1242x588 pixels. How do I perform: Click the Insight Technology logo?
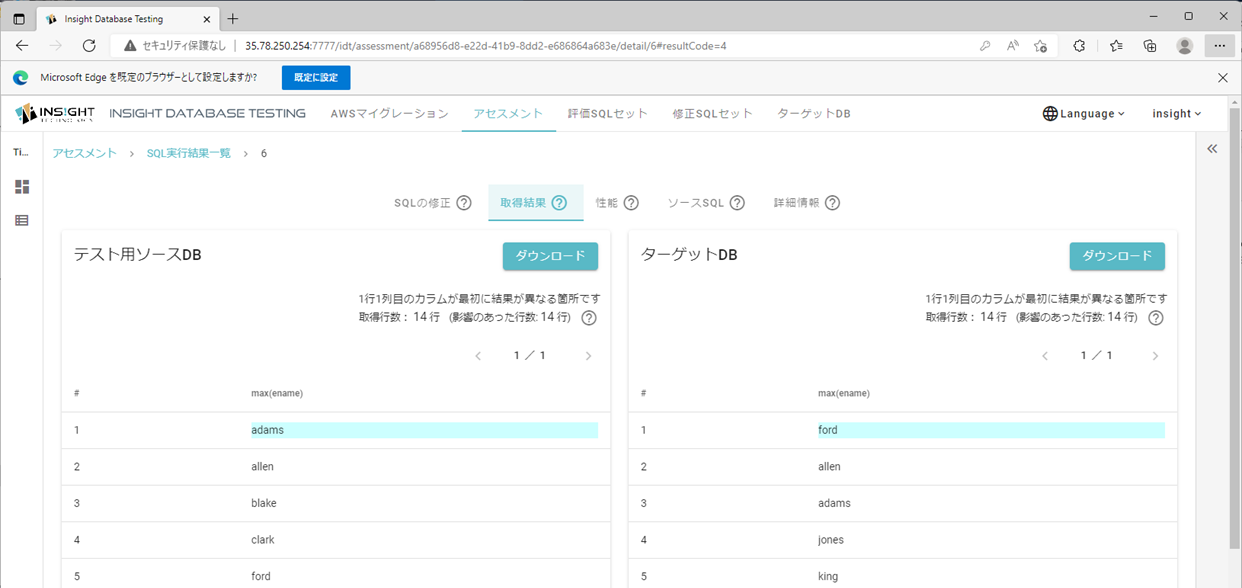click(x=55, y=113)
